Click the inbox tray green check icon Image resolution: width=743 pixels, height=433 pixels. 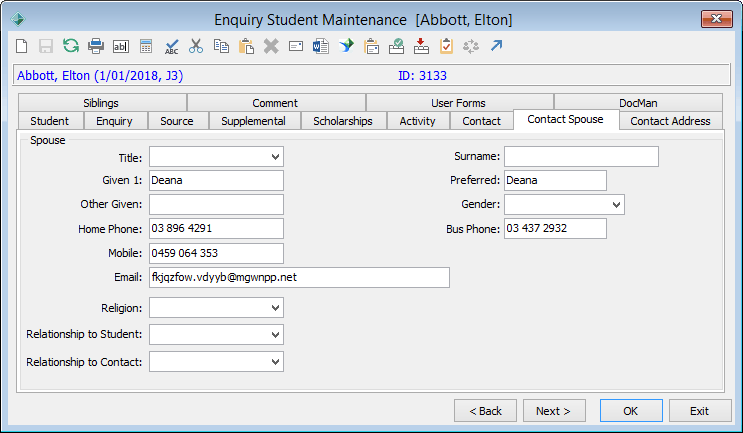(x=396, y=46)
